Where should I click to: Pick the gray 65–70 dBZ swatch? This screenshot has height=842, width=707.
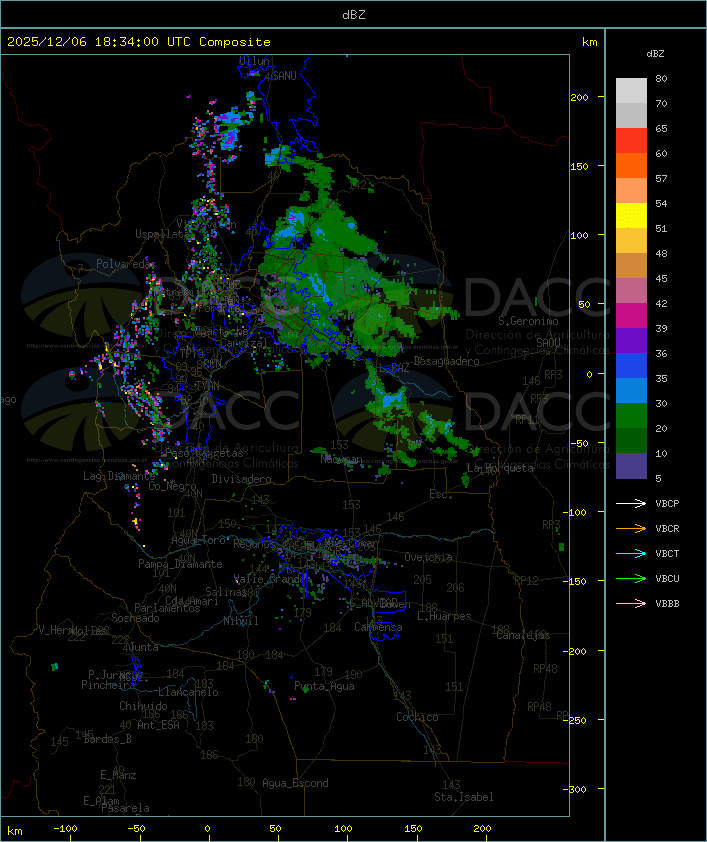click(631, 115)
